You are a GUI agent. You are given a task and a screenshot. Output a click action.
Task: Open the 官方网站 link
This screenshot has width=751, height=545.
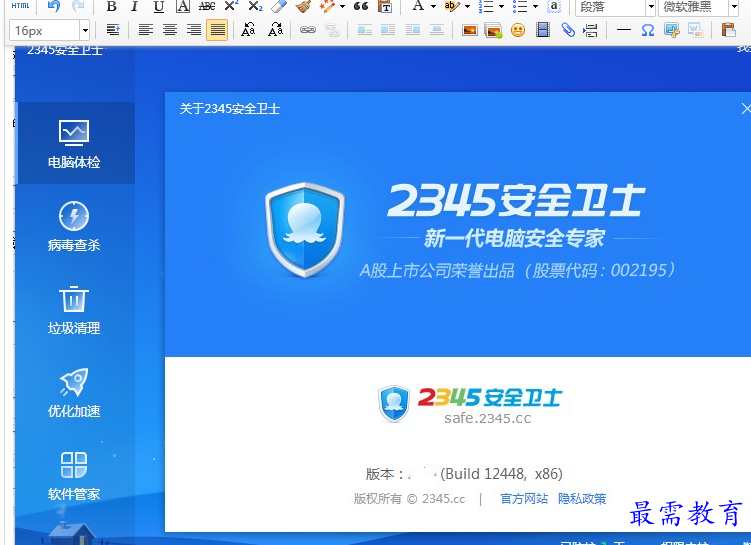524,499
